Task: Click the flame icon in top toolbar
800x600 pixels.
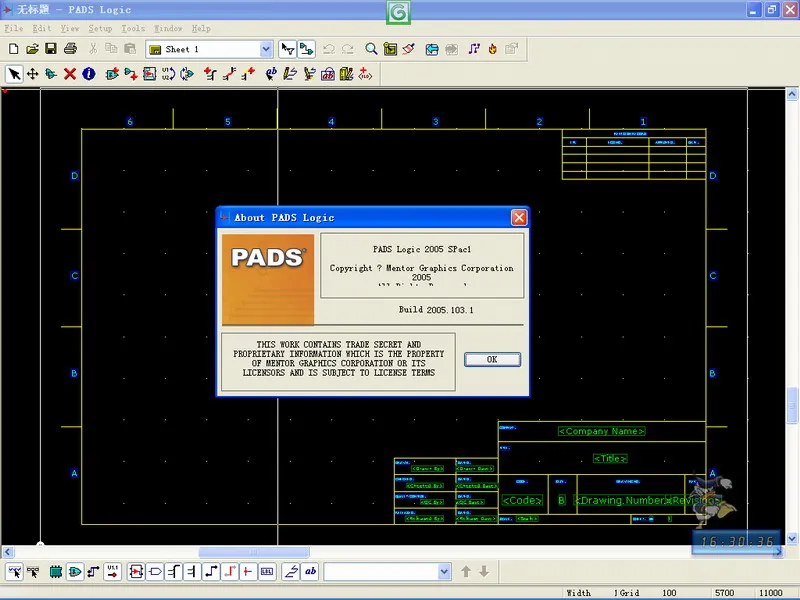Action: pyautogui.click(x=493, y=49)
